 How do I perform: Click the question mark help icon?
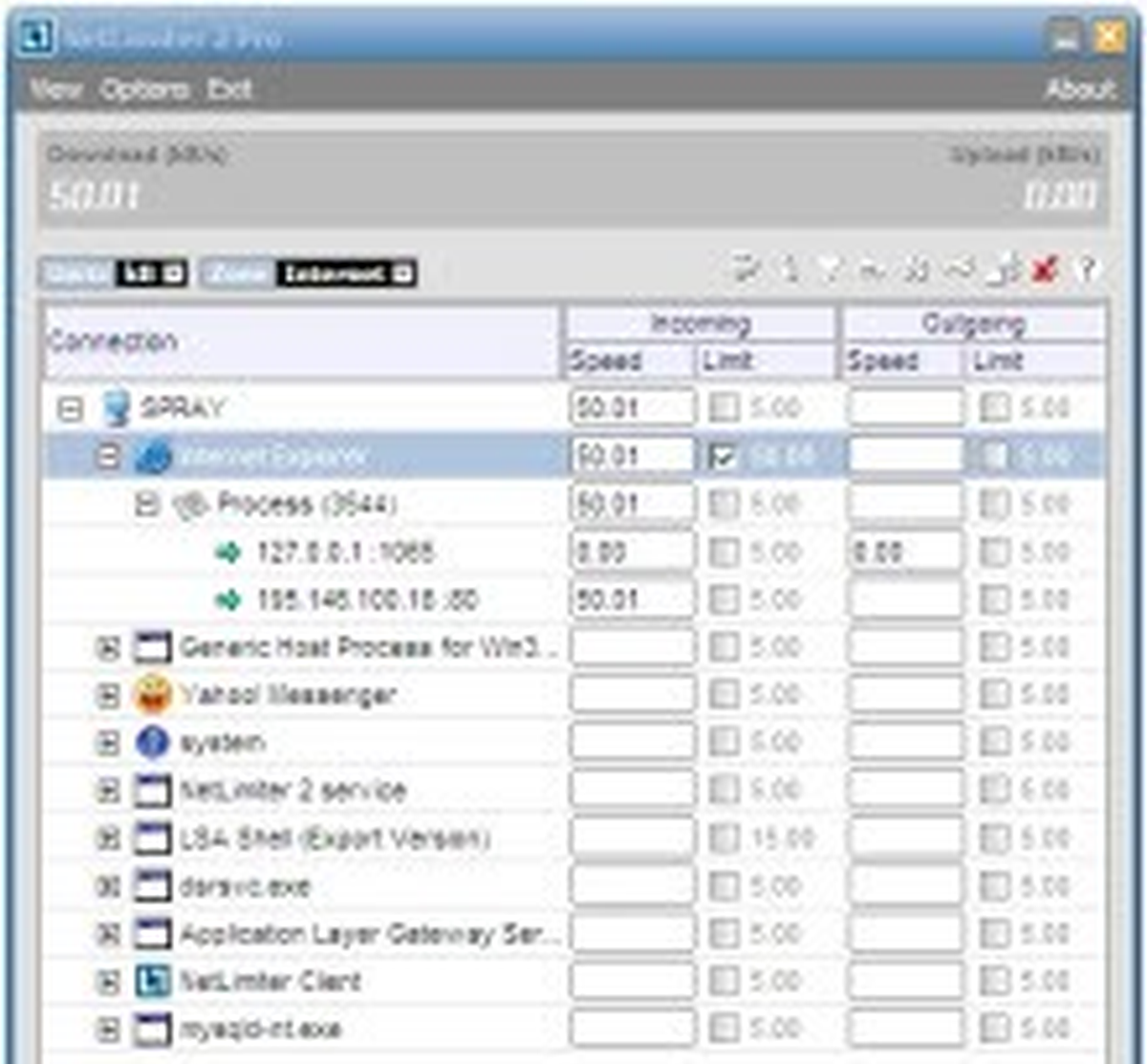pos(1087,271)
